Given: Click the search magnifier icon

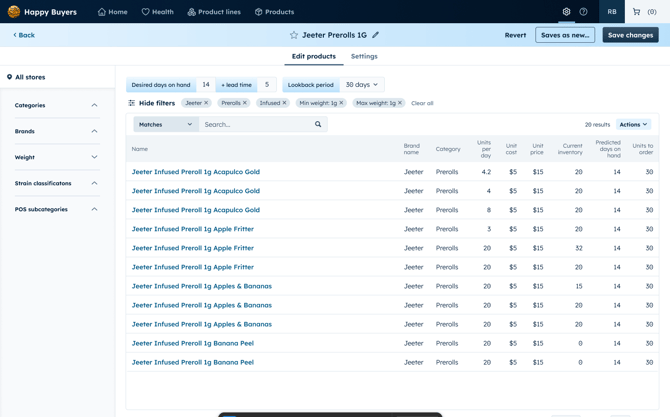Looking at the screenshot, I should coord(318,125).
